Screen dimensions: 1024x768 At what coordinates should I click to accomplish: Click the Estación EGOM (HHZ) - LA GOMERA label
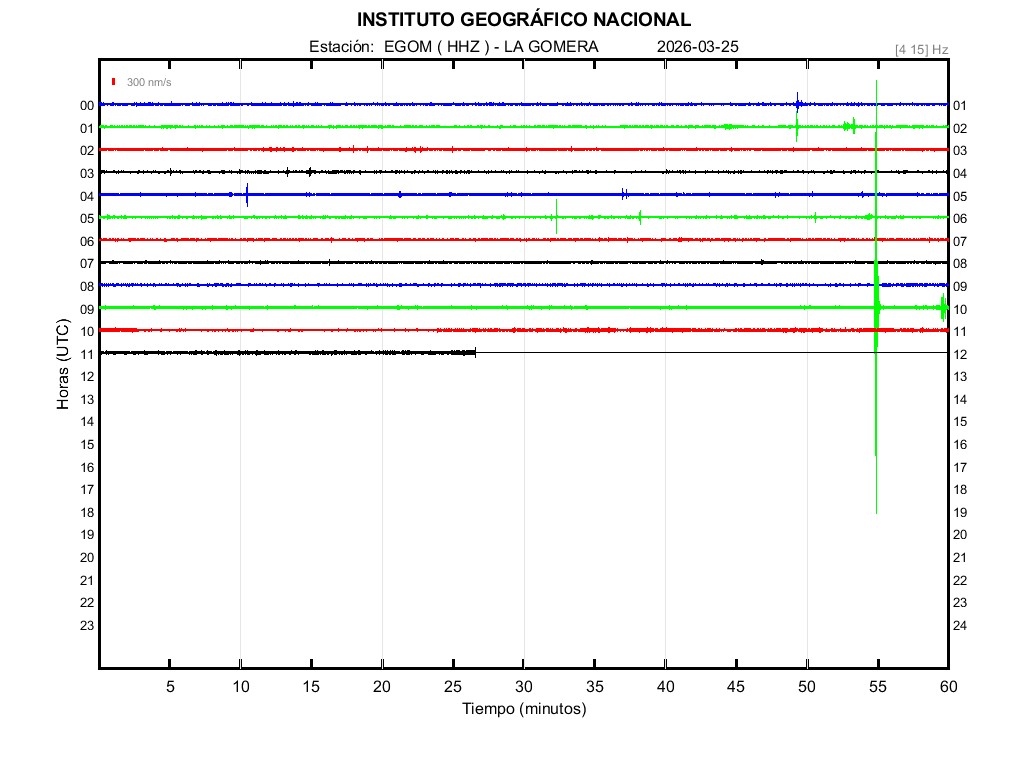click(453, 47)
